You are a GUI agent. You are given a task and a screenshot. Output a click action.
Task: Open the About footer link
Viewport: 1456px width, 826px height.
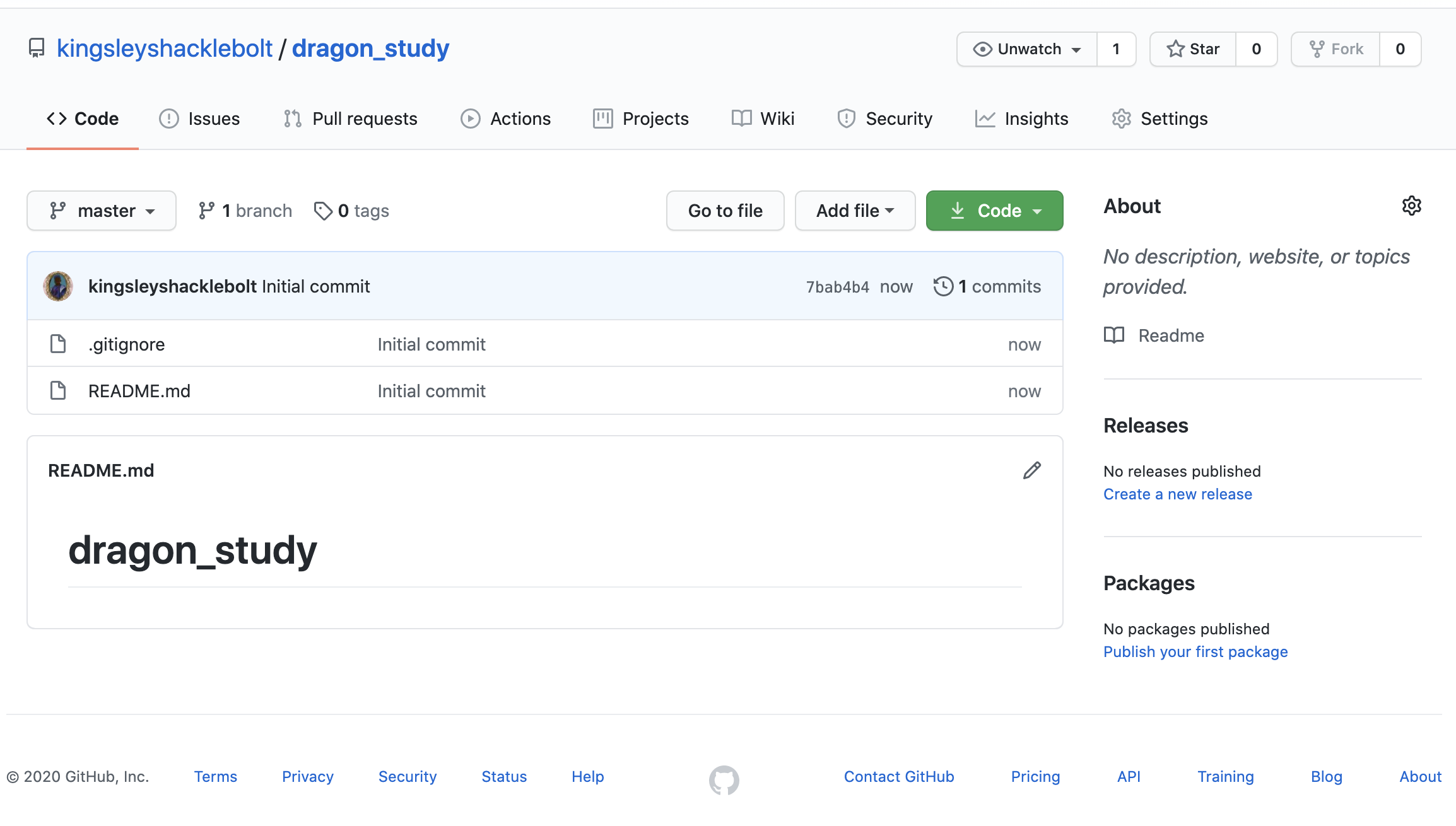[1420, 777]
